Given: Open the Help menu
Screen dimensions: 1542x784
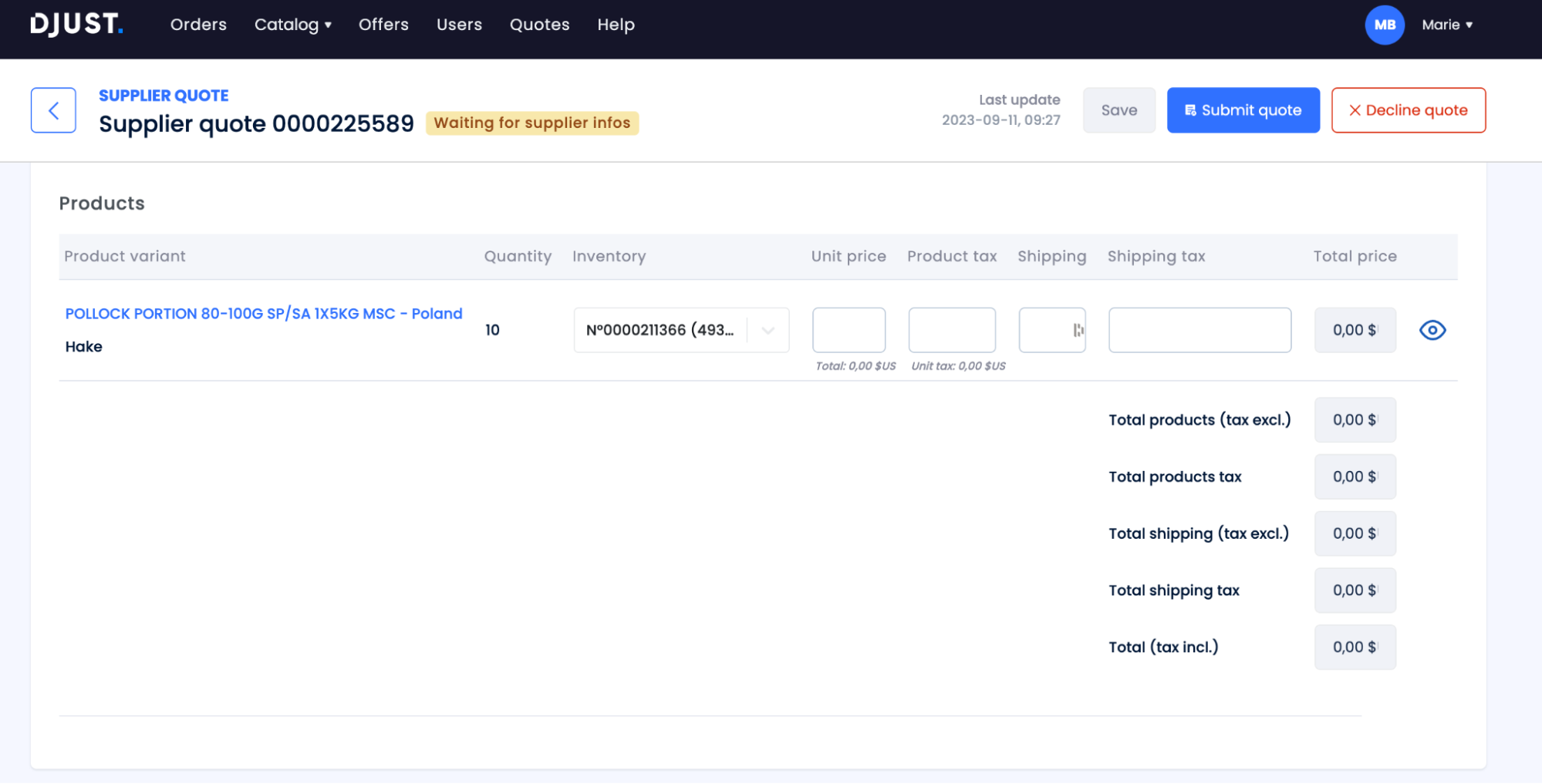Looking at the screenshot, I should pyautogui.click(x=616, y=25).
